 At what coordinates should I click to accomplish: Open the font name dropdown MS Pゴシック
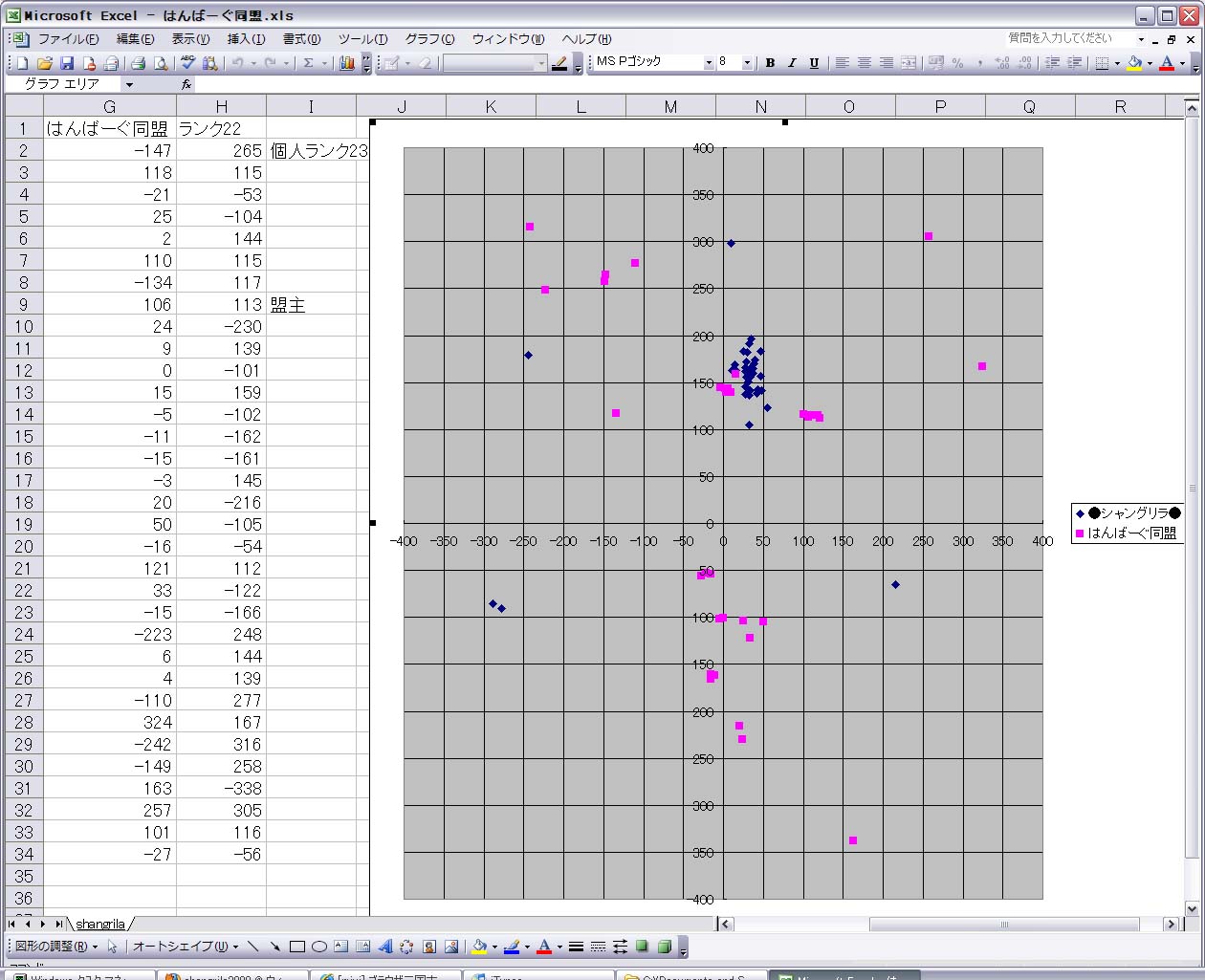(709, 63)
